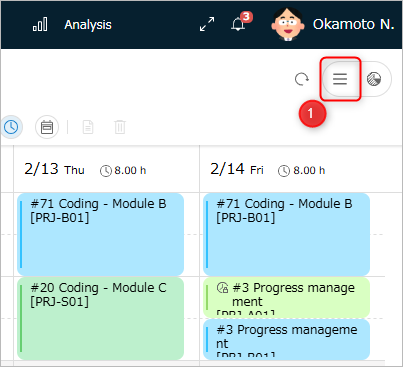Open #20 Coding Module C entry
Screen dimensions: 403x367
100,318
